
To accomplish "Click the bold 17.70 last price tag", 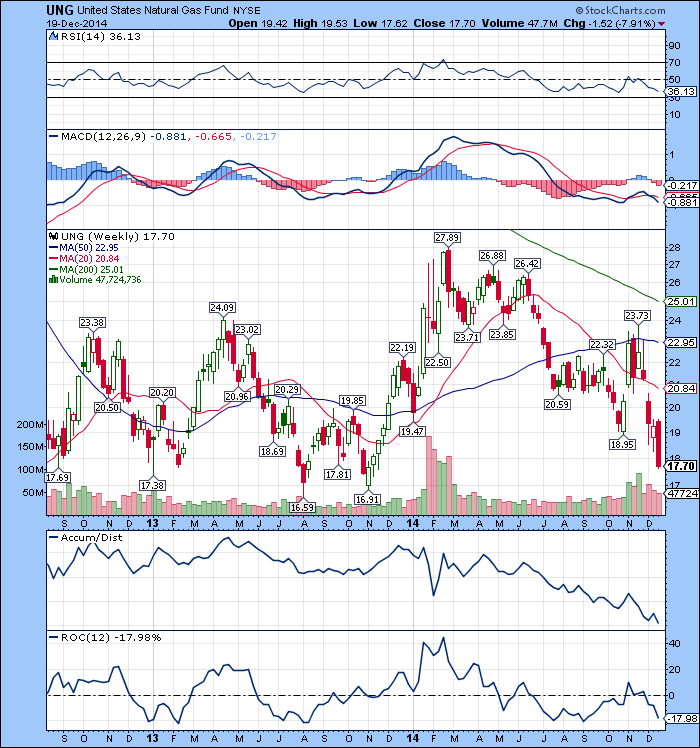I will pyautogui.click(x=681, y=466).
